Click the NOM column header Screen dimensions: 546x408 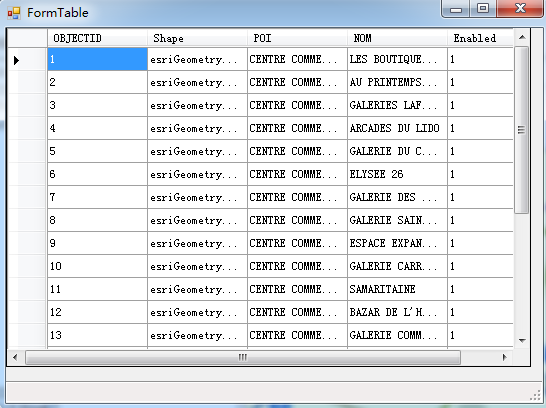[397, 38]
